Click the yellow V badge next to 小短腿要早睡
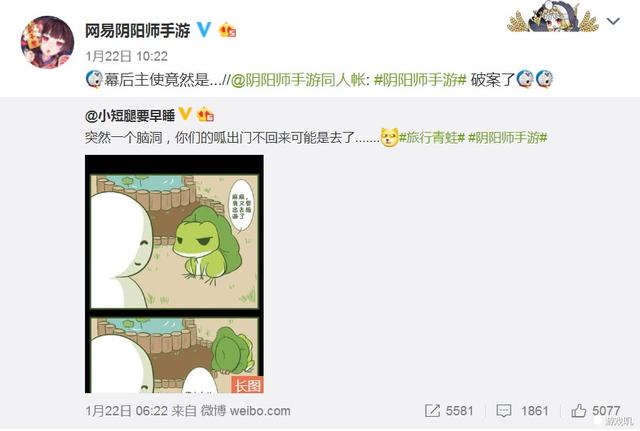 [x=185, y=114]
